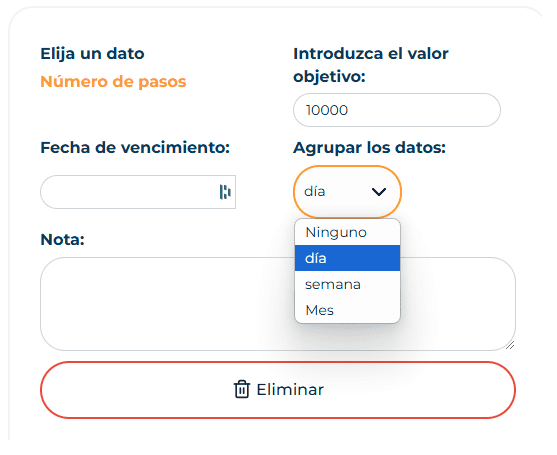The image size is (557, 455).
Task: Click inside the Fecha de vencimiento date field
Action: pyautogui.click(x=138, y=192)
